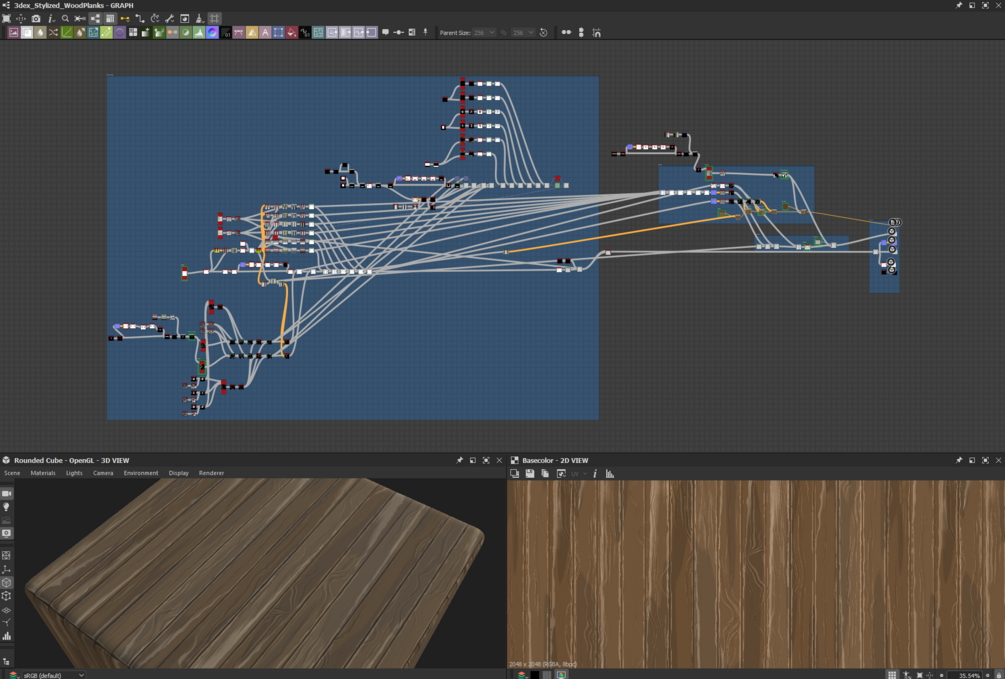This screenshot has width=1005, height=679.
Task: Toggle graph information display icon
Action: click(51, 19)
